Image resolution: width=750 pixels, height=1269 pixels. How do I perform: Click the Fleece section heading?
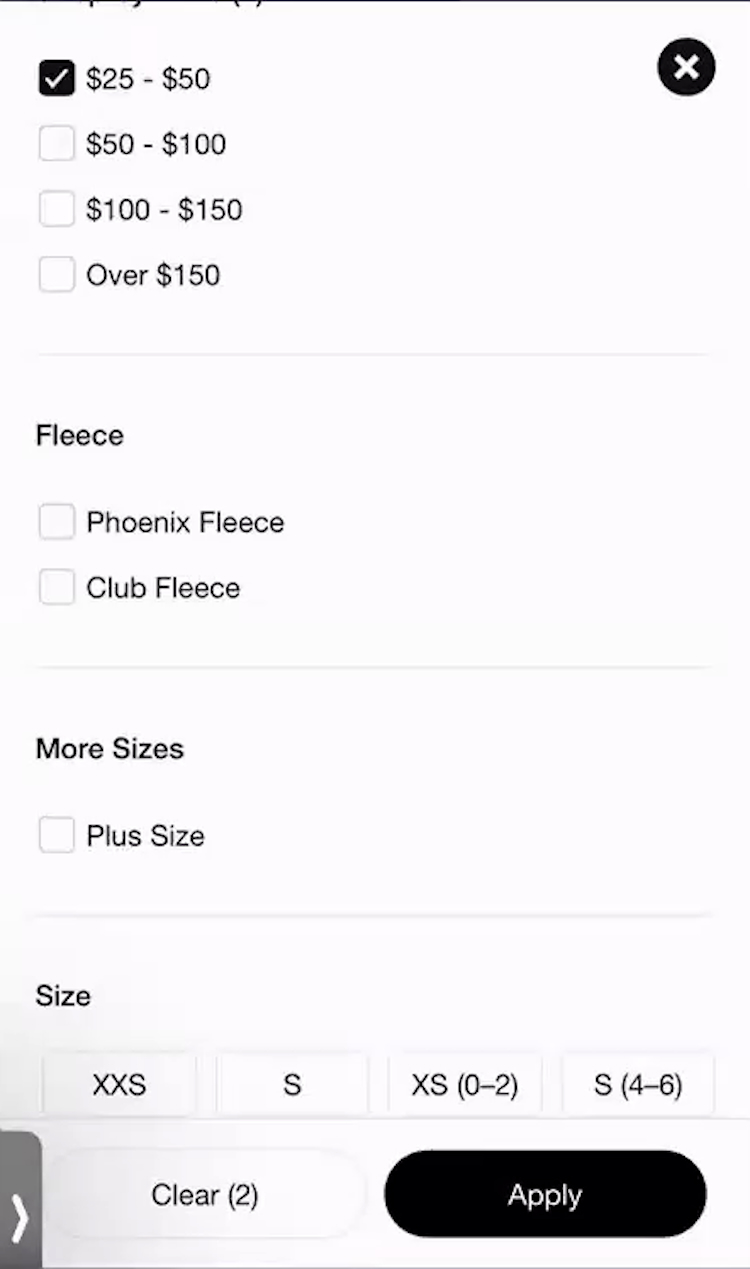(80, 436)
